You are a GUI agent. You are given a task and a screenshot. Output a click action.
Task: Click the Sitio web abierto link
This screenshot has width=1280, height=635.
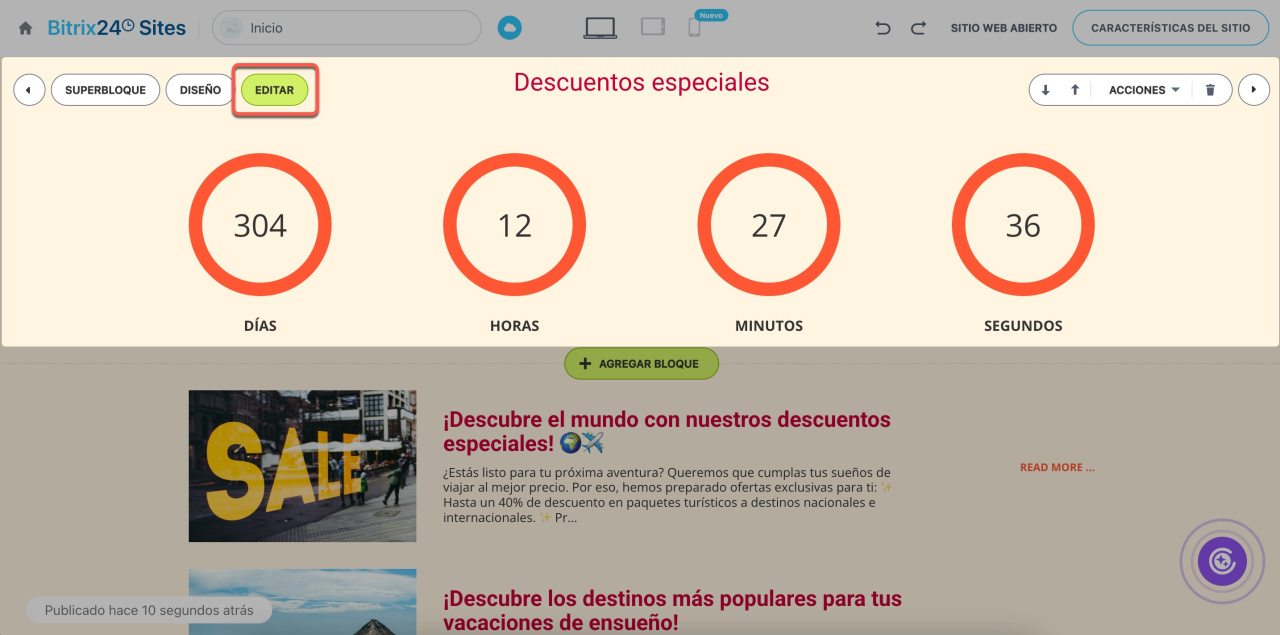pos(1004,28)
